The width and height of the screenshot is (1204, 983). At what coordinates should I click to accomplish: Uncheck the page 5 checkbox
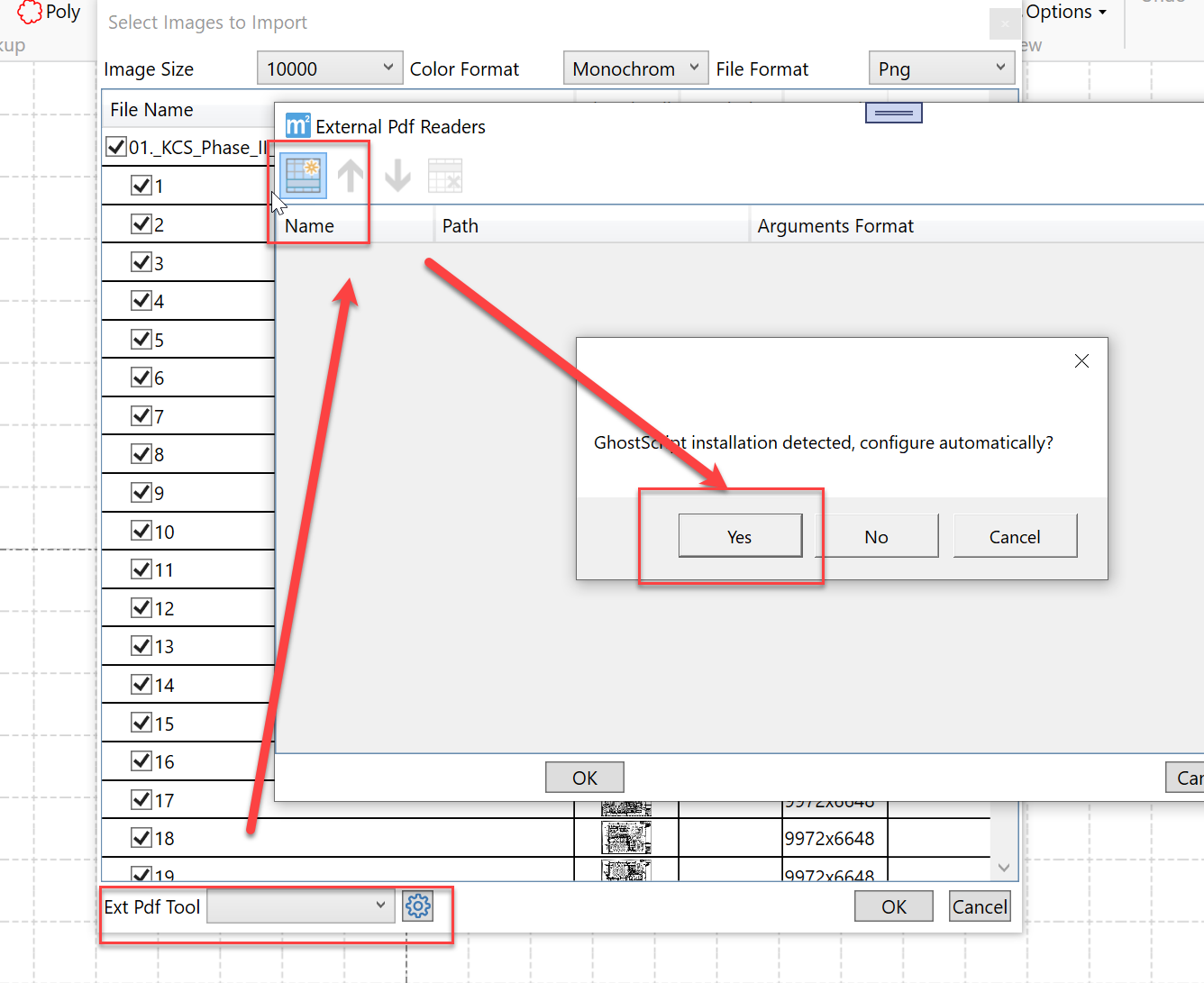click(x=141, y=339)
